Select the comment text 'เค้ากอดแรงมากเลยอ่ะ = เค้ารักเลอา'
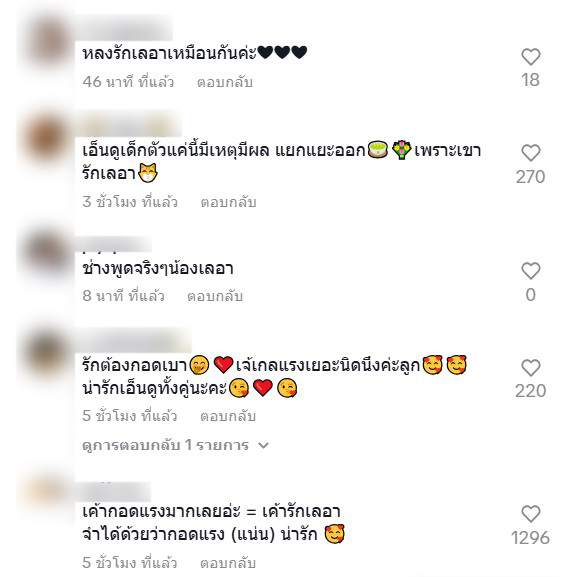 211,511
